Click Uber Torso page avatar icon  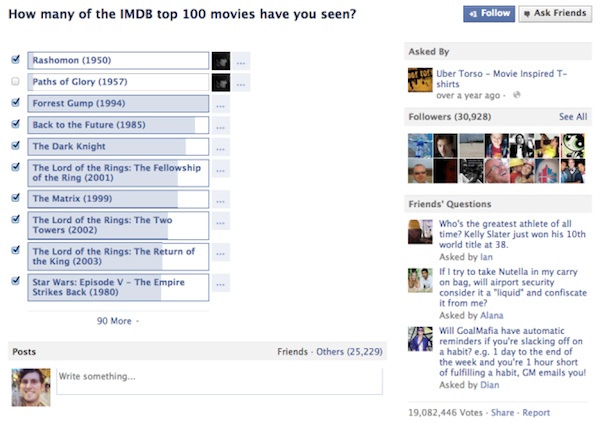pyautogui.click(x=420, y=80)
